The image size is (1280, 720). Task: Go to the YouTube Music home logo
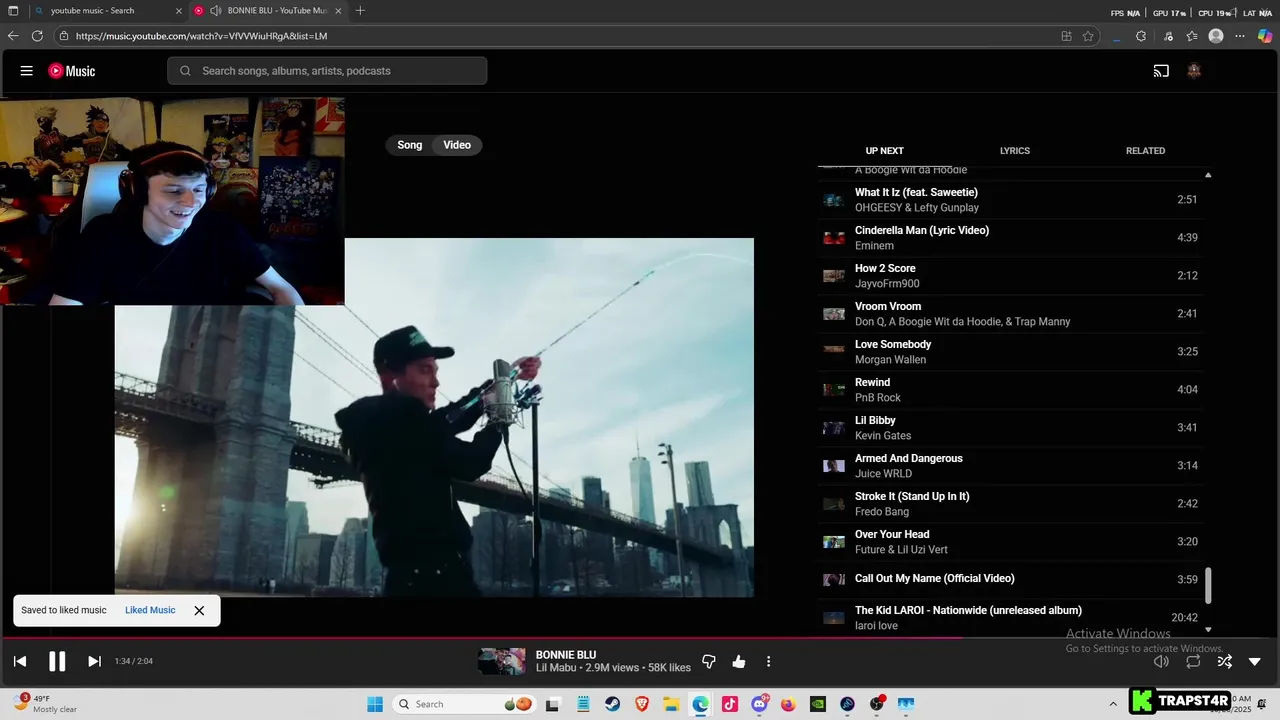[x=72, y=71]
